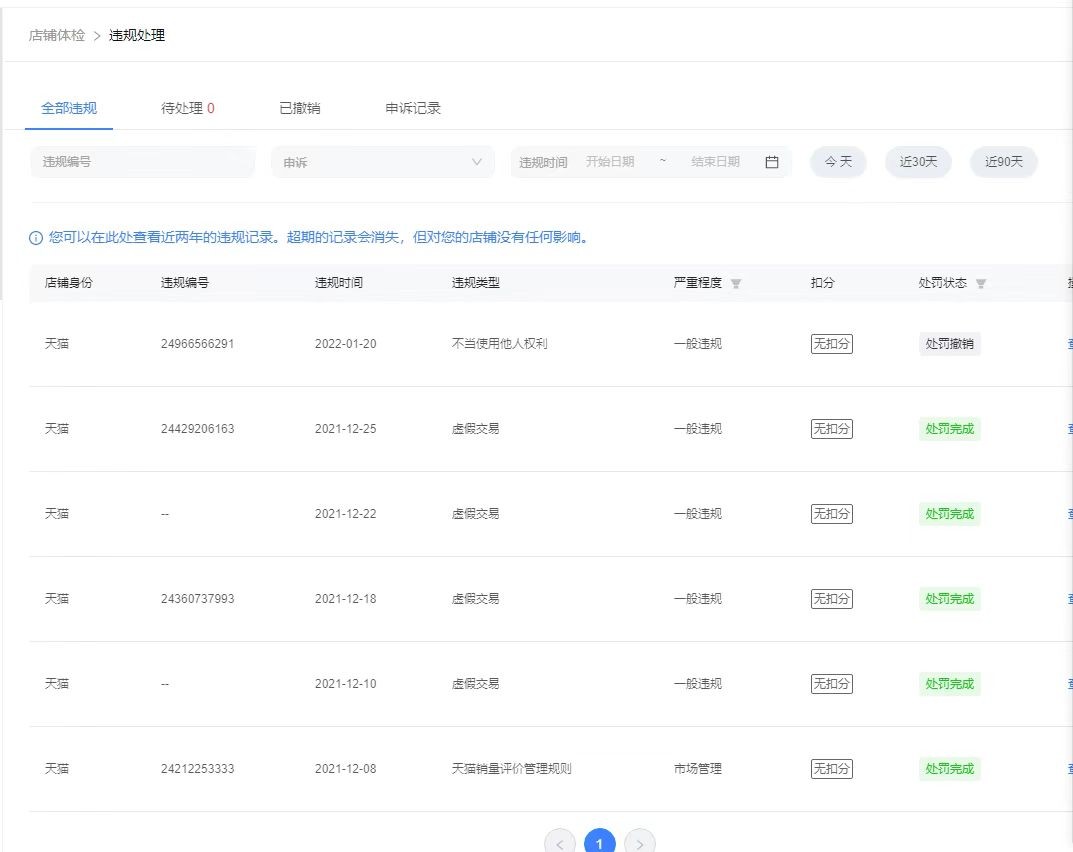Click the date 2022-01-20

coord(346,344)
